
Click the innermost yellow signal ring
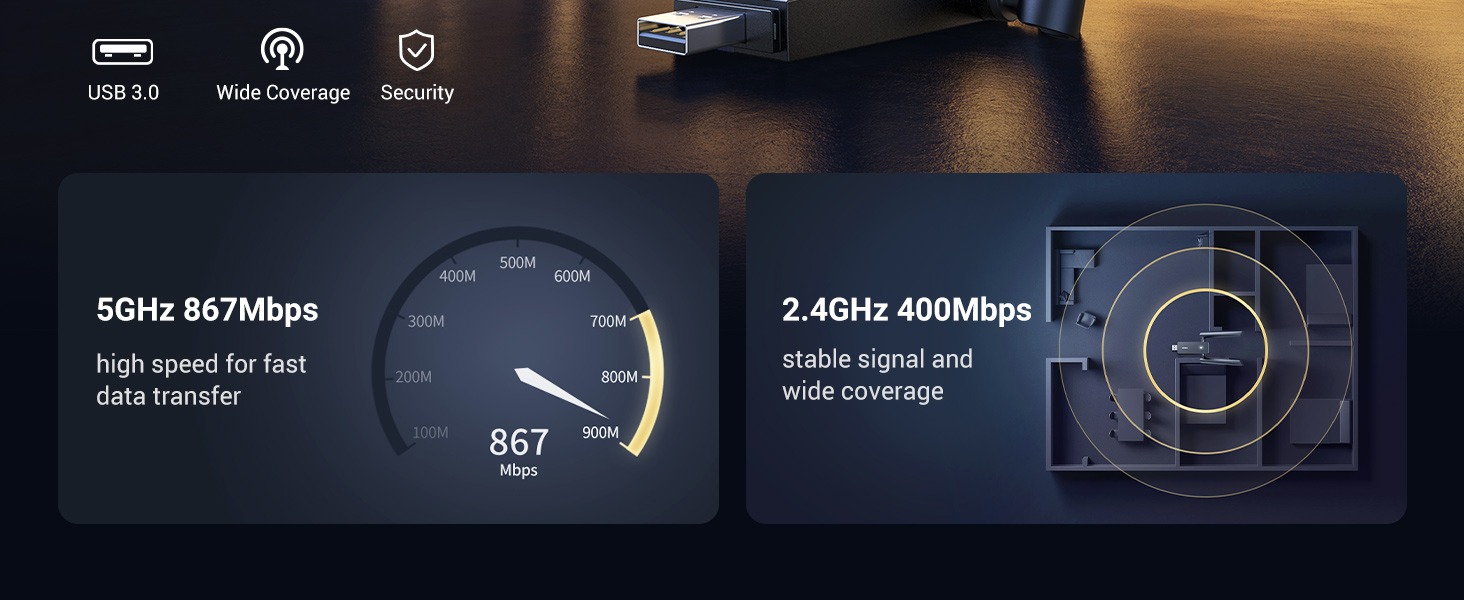pos(1205,350)
